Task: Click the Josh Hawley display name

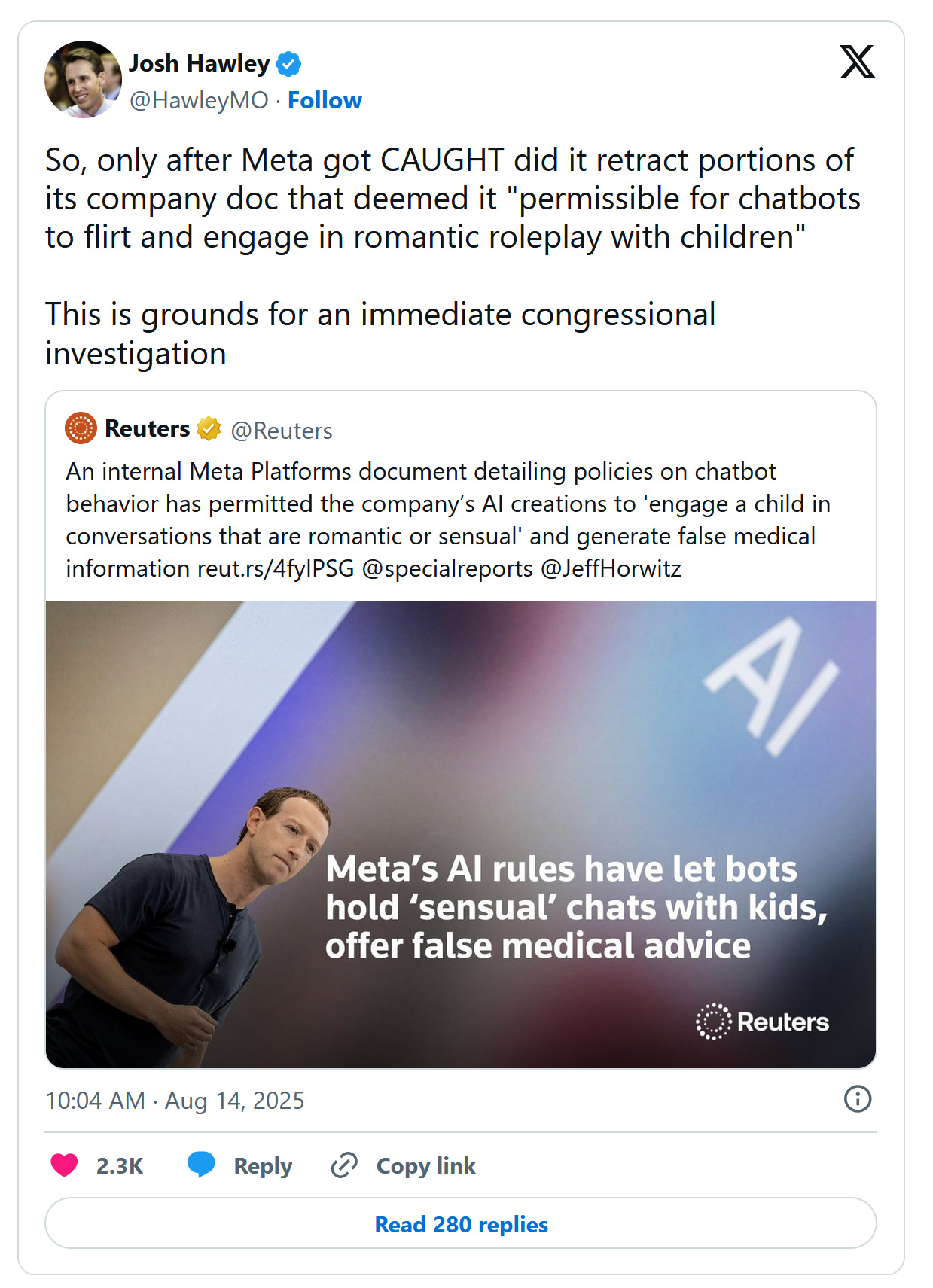Action: coord(199,63)
